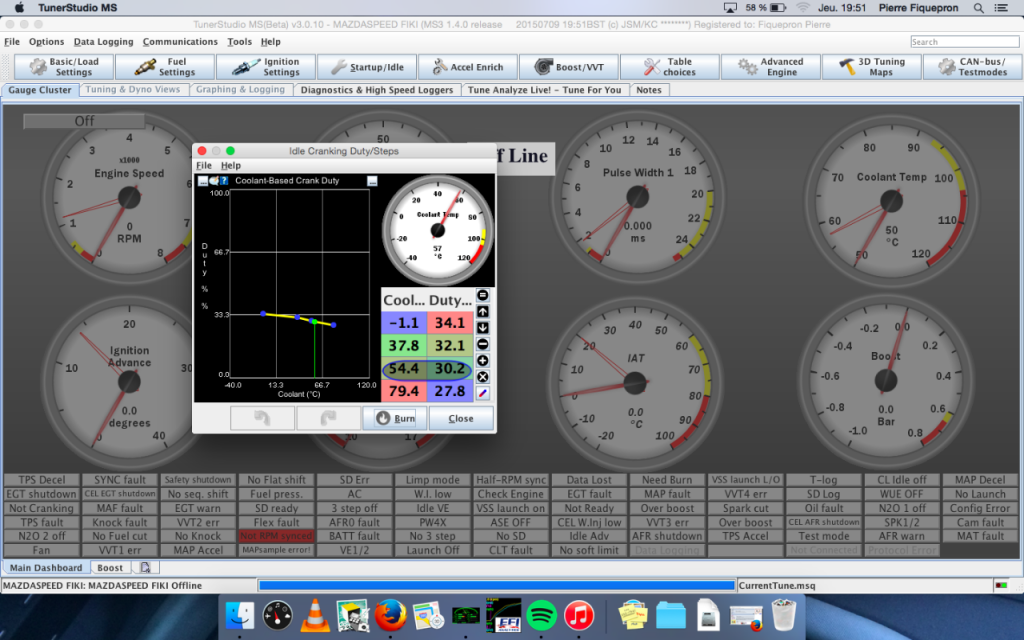This screenshot has height=640, width=1024.
Task: Click the question mark help icon in curve panel
Action: pyautogui.click(x=224, y=181)
